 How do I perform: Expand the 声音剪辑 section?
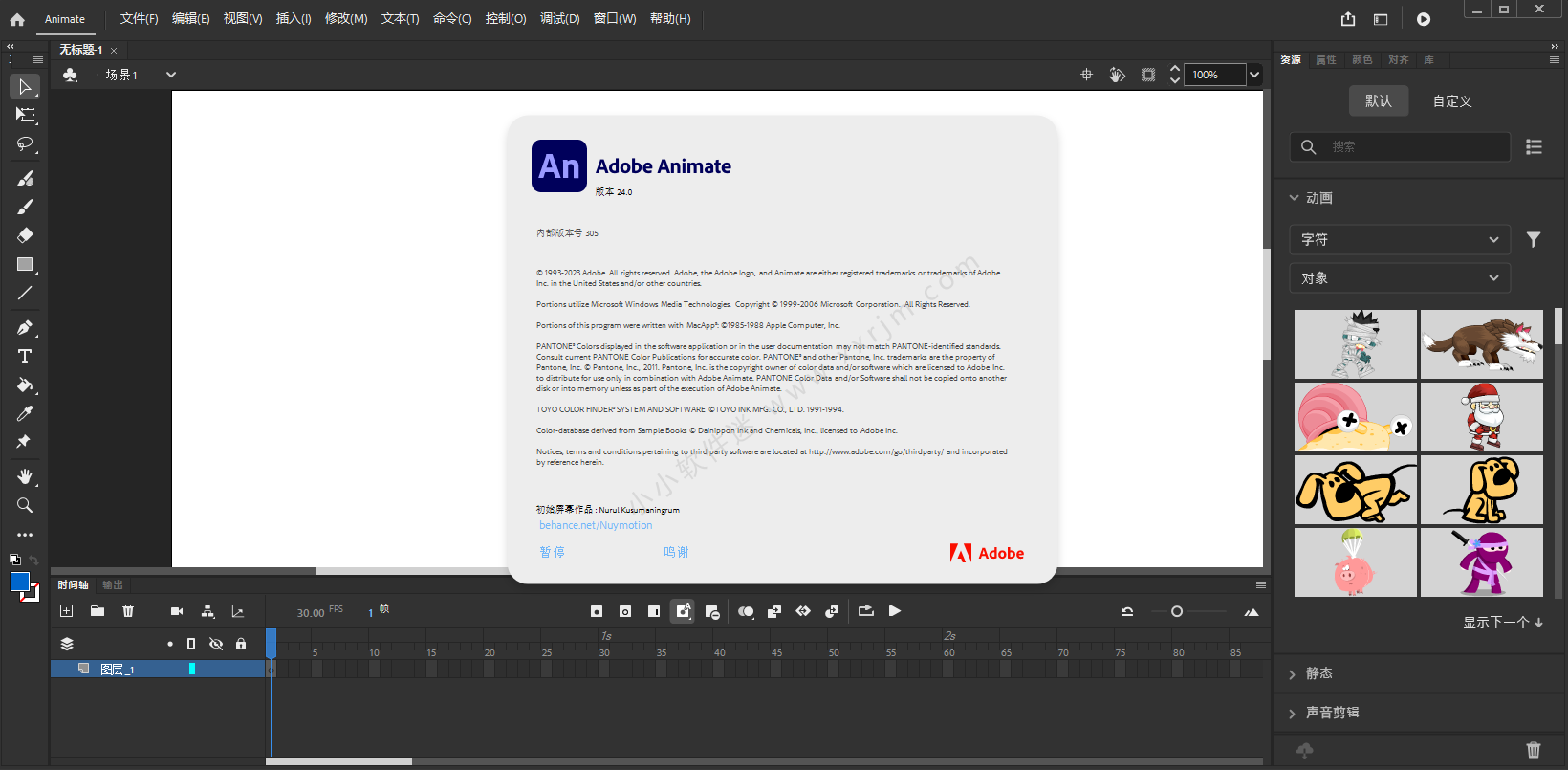click(1292, 714)
